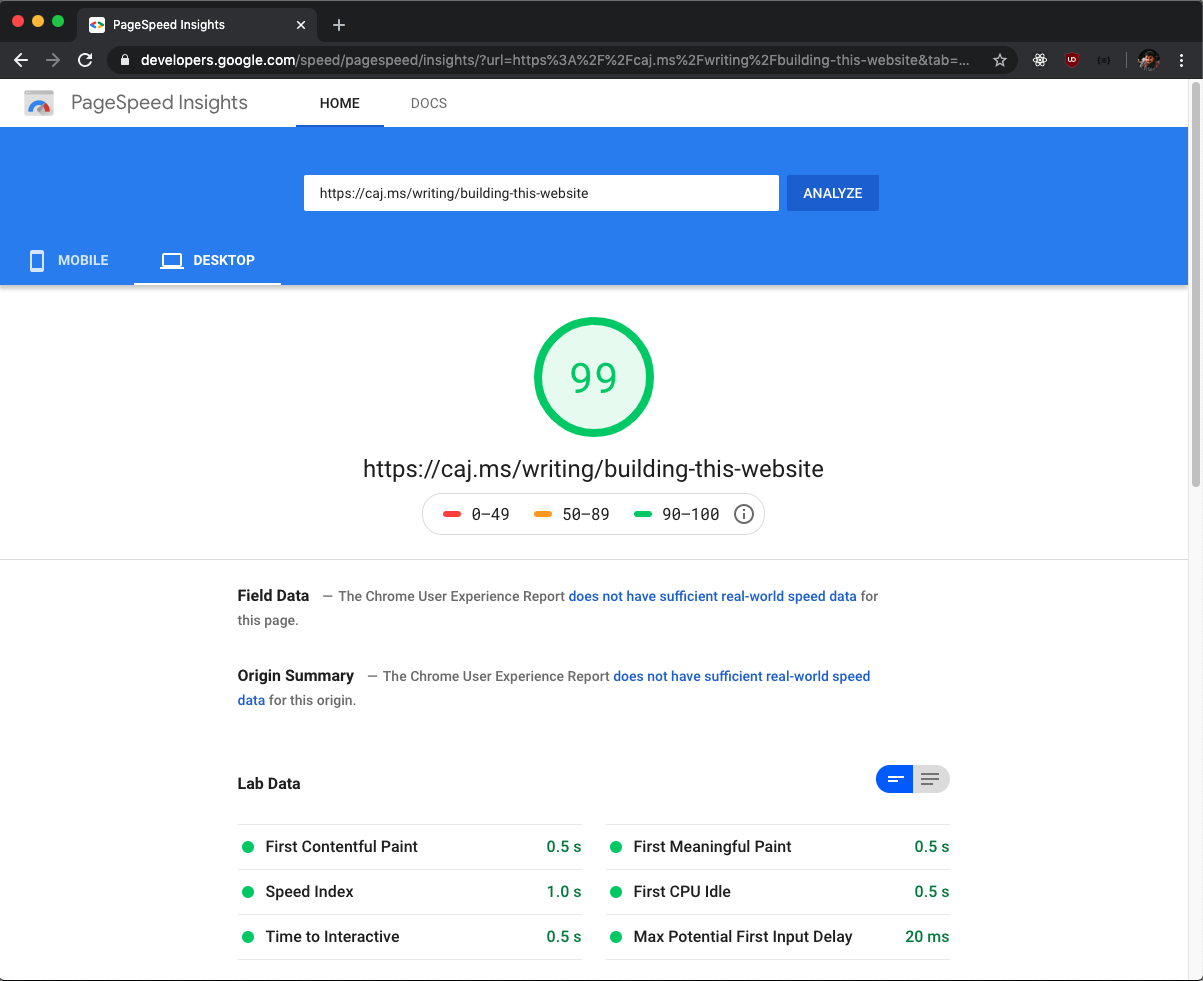
Task: Open a new tab with plus icon
Action: (x=339, y=25)
